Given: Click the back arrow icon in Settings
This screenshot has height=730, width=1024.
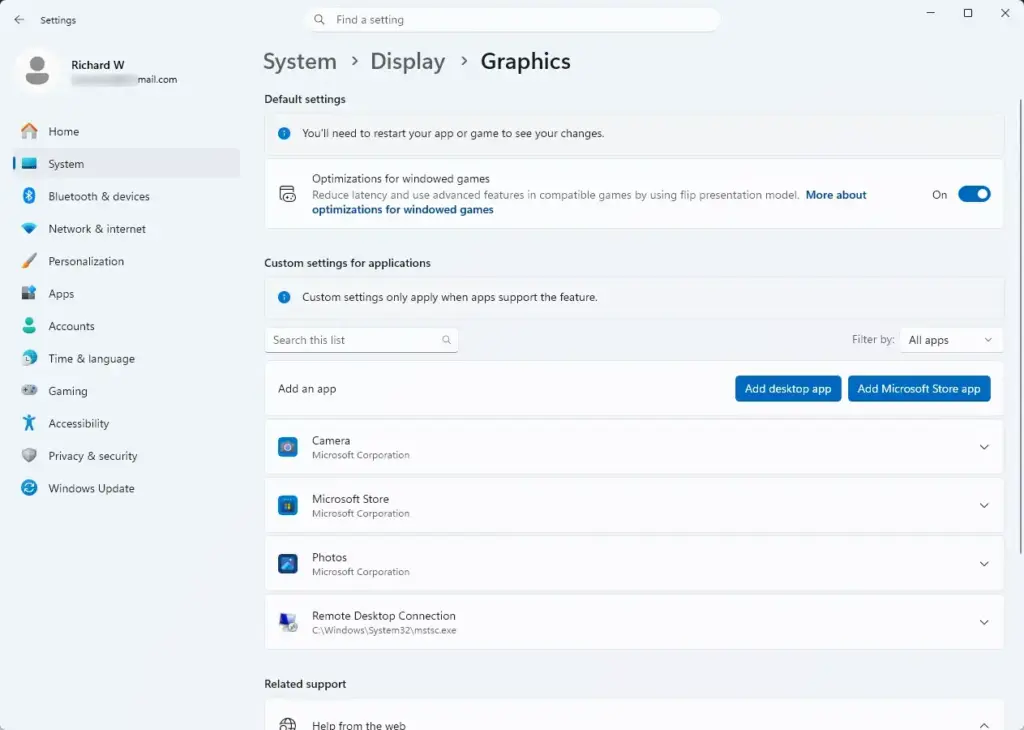Looking at the screenshot, I should tap(19, 20).
